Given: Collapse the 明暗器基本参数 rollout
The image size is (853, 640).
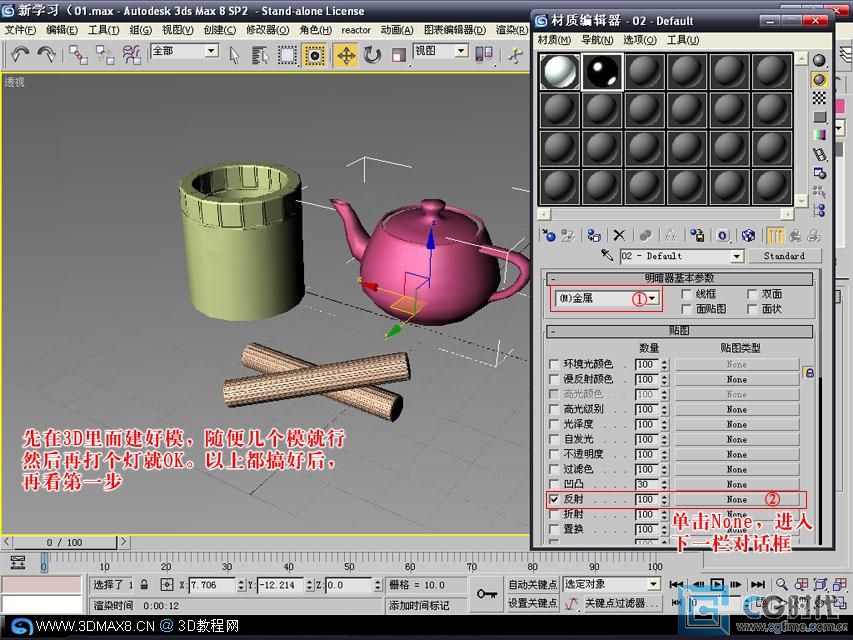Looking at the screenshot, I should click(679, 278).
